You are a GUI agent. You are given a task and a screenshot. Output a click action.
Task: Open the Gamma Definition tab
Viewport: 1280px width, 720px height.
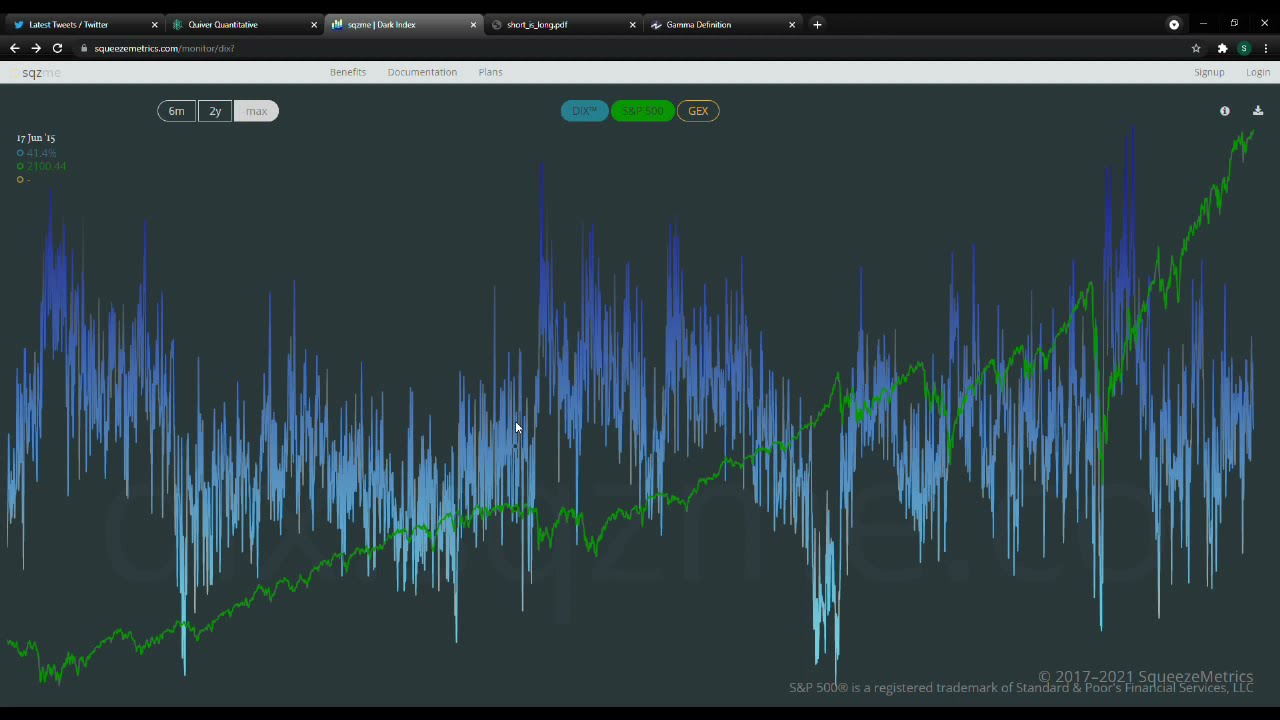[722, 25]
